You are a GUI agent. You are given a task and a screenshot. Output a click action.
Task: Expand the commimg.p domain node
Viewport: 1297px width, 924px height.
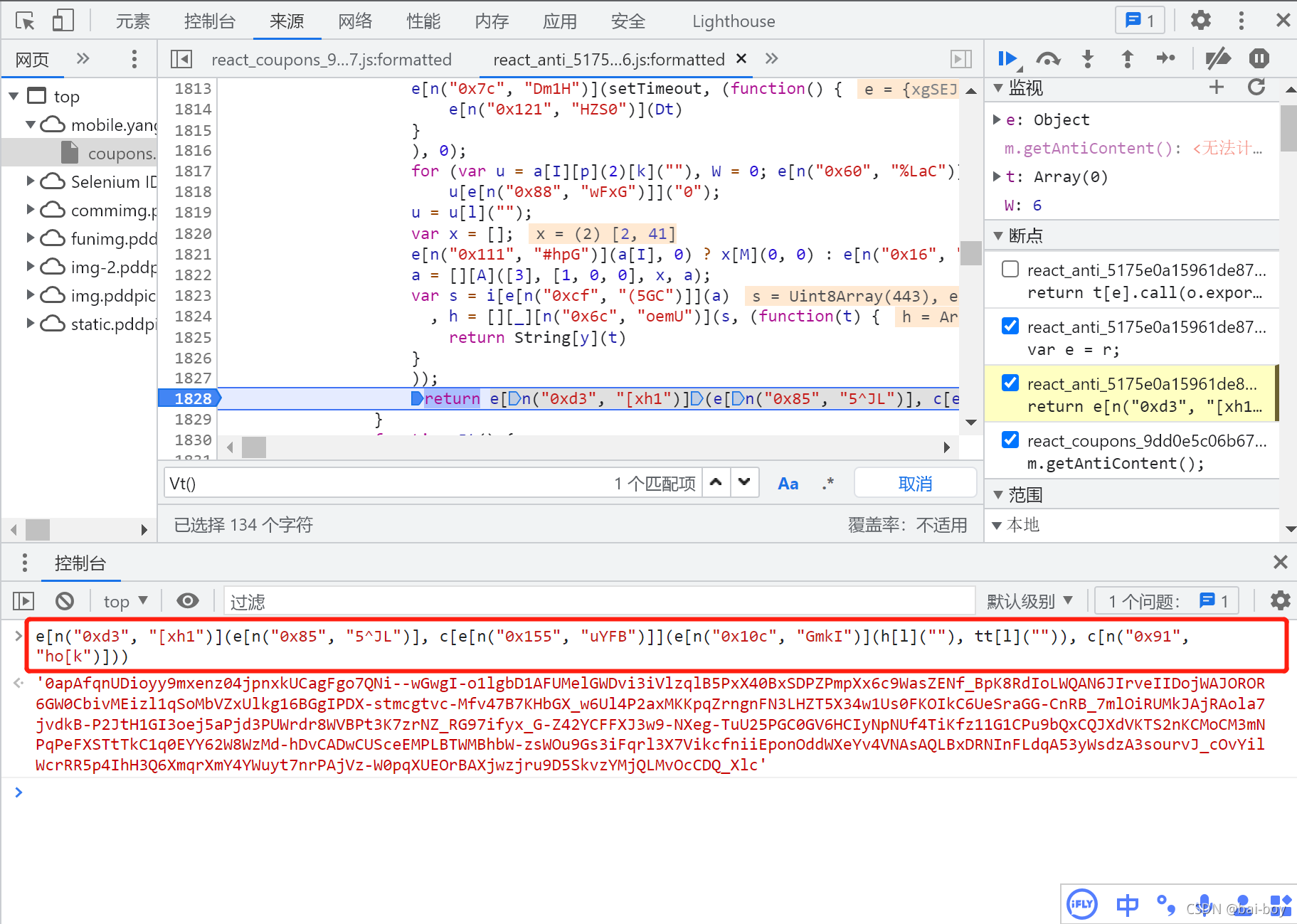pos(31,210)
